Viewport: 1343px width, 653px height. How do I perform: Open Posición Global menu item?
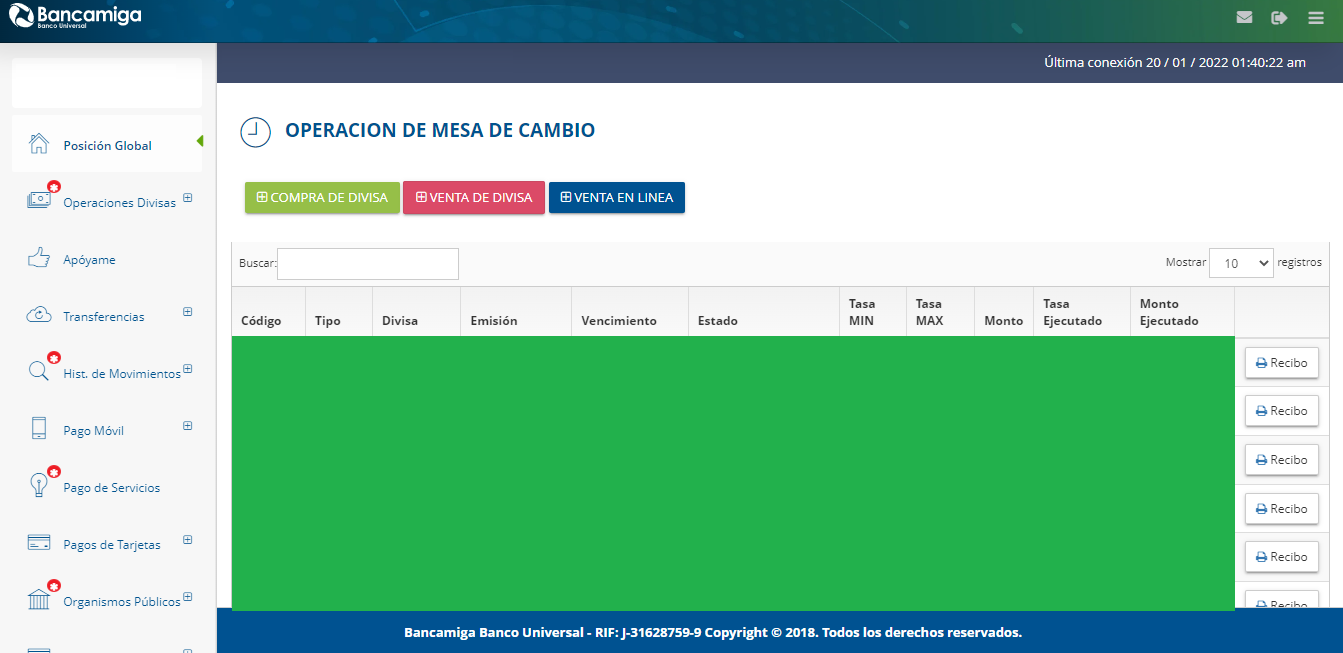point(107,146)
